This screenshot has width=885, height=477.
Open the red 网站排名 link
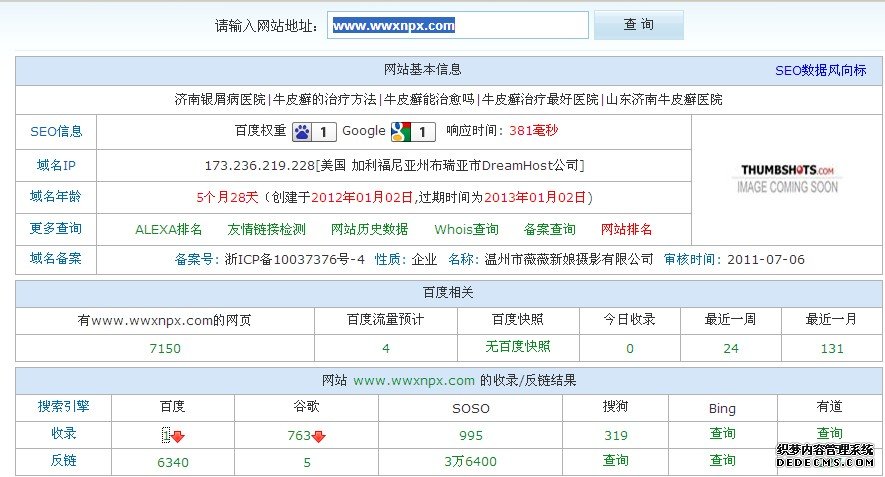626,229
